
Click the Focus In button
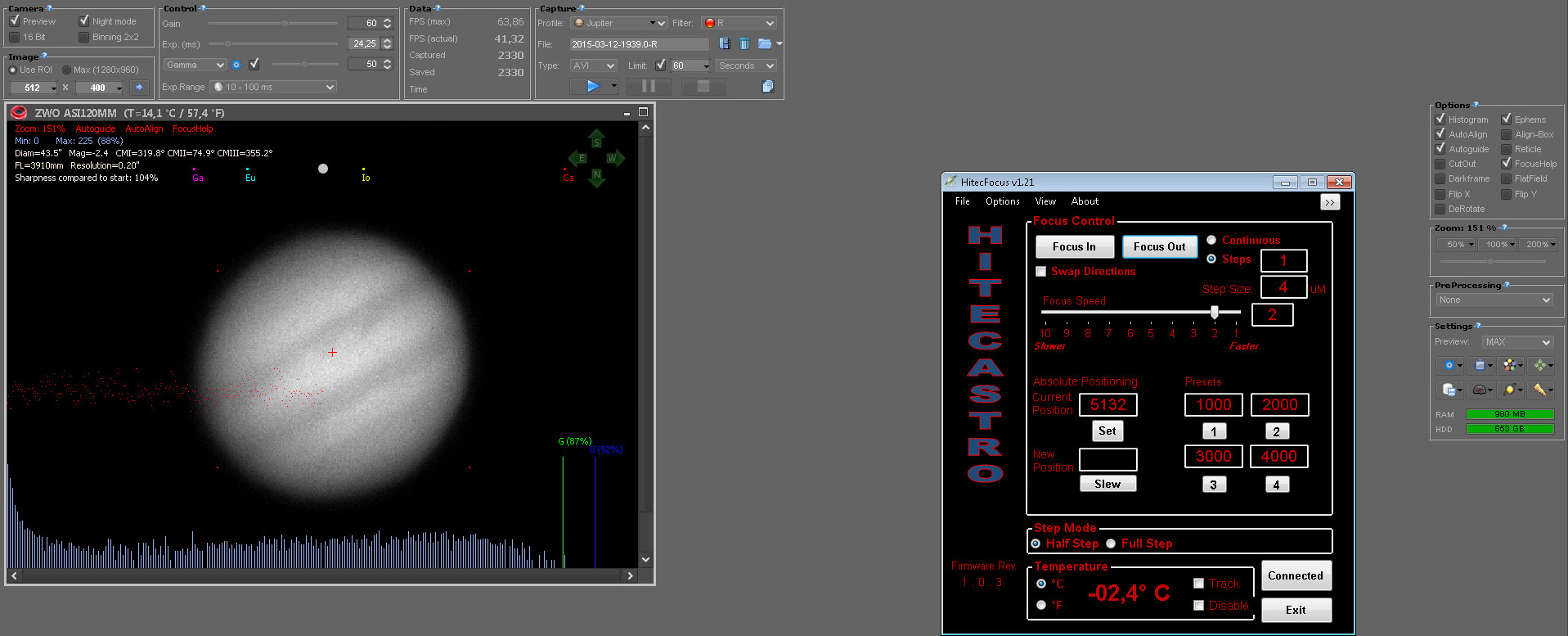tap(1074, 246)
